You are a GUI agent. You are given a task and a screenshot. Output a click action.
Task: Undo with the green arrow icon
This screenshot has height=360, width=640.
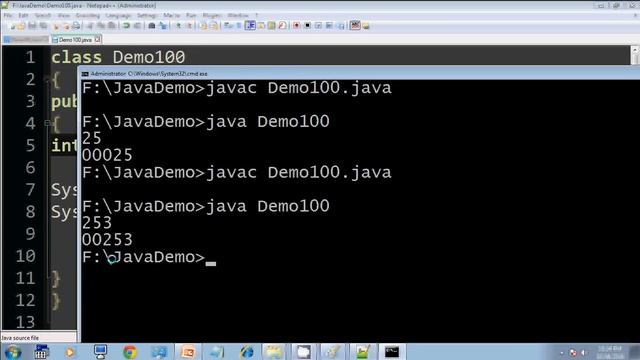tap(126, 26)
